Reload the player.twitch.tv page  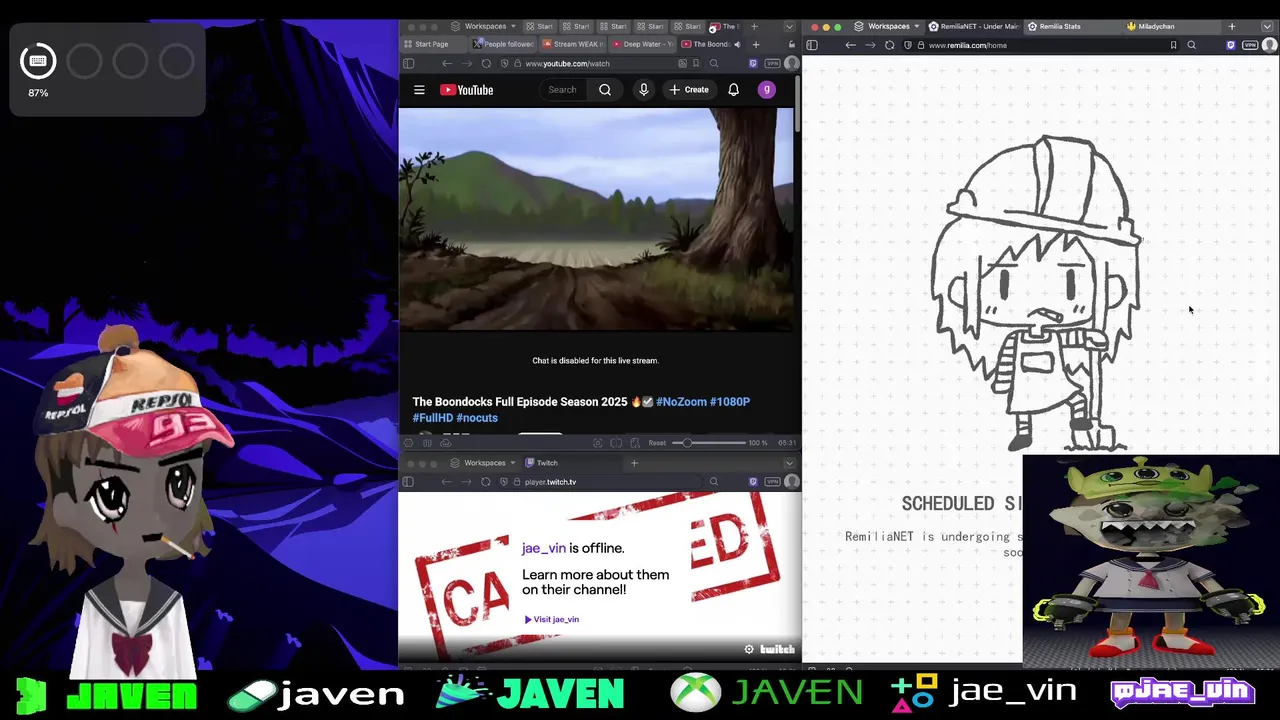[x=486, y=482]
